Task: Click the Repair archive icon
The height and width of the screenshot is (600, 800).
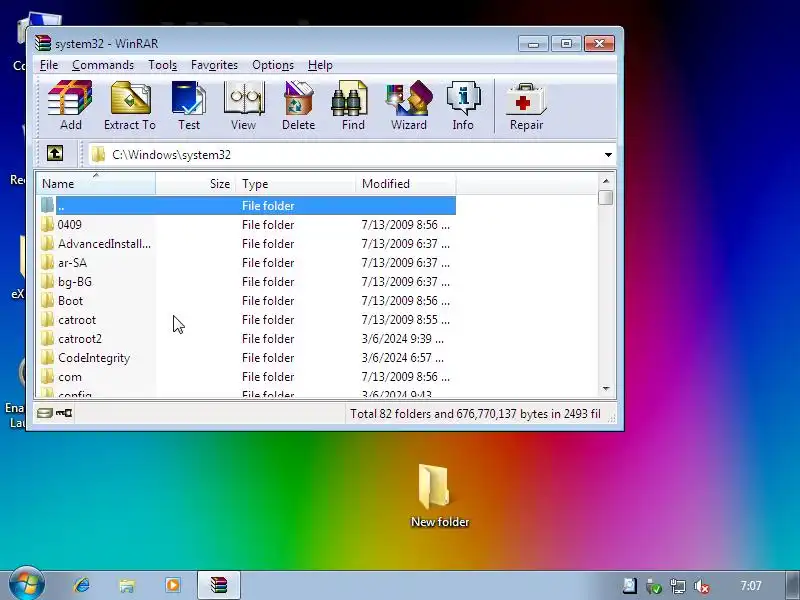Action: pyautogui.click(x=527, y=106)
